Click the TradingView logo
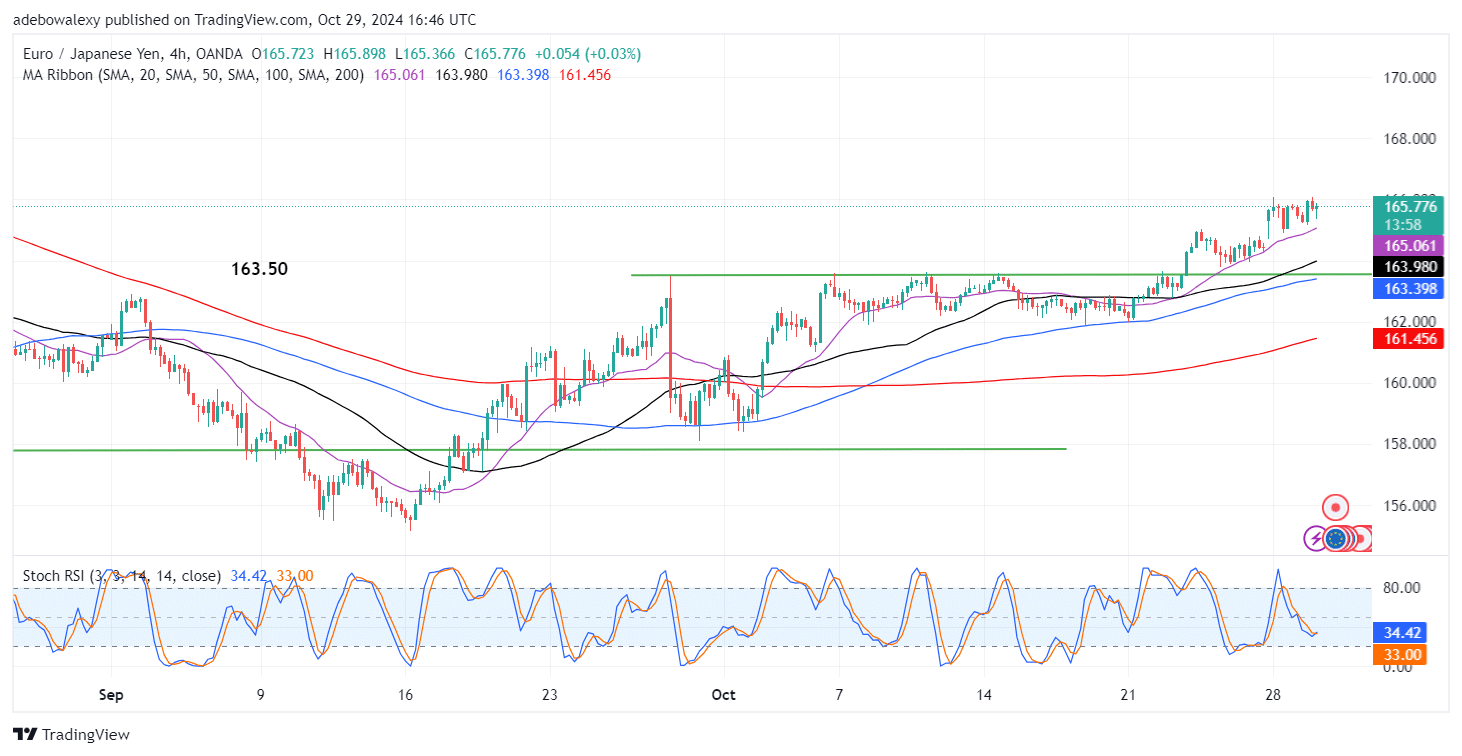 (x=72, y=735)
